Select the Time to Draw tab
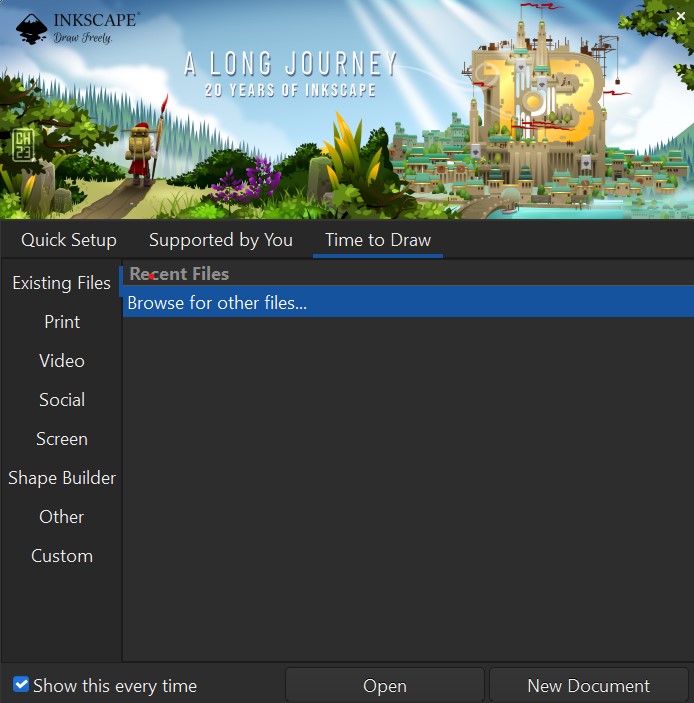 click(378, 240)
